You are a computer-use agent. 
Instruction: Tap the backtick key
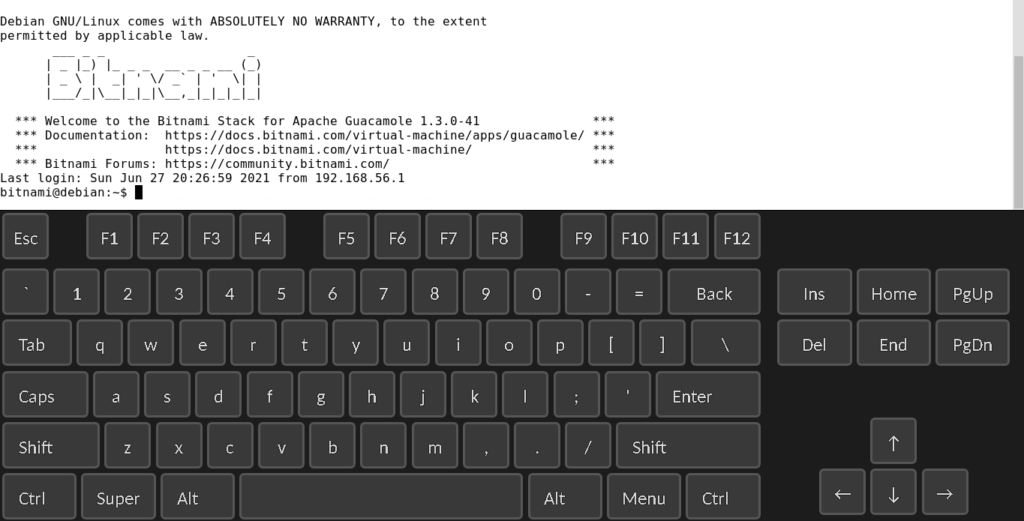tap(25, 292)
